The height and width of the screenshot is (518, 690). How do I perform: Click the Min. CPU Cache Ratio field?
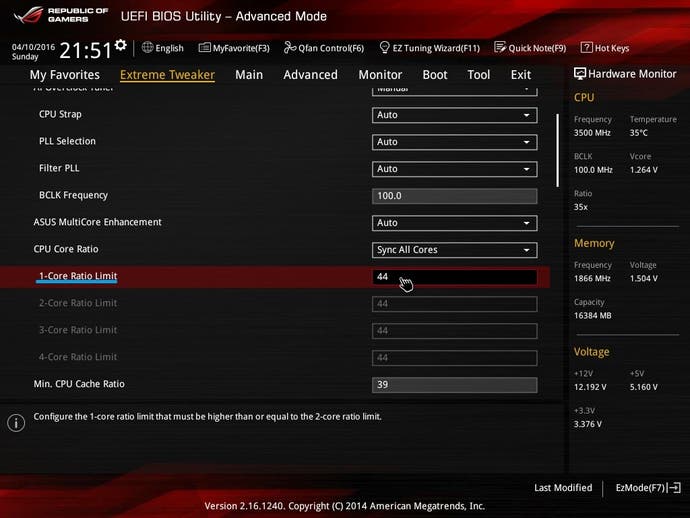pyautogui.click(x=455, y=385)
